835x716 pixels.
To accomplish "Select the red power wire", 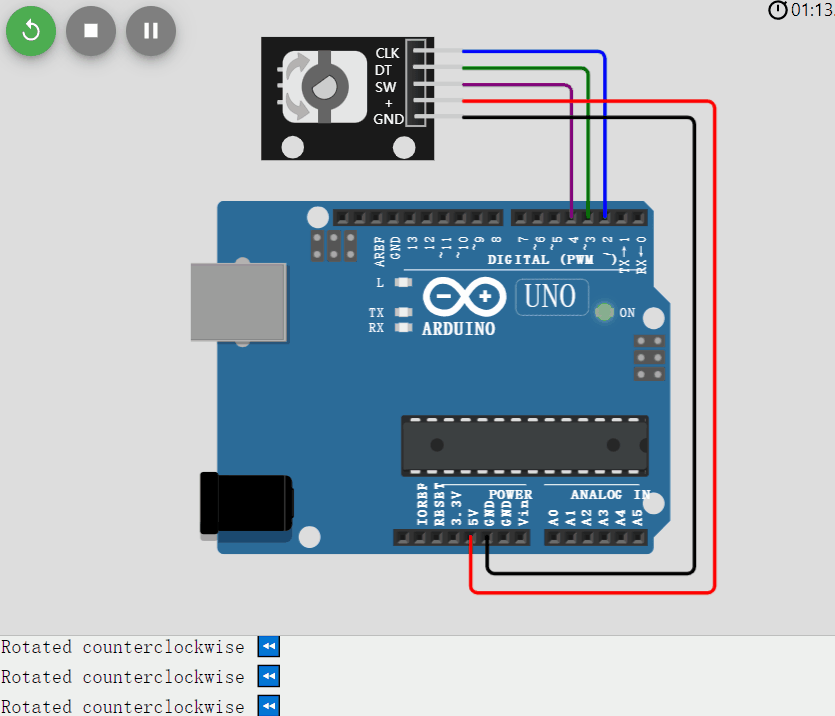I will tap(714, 346).
